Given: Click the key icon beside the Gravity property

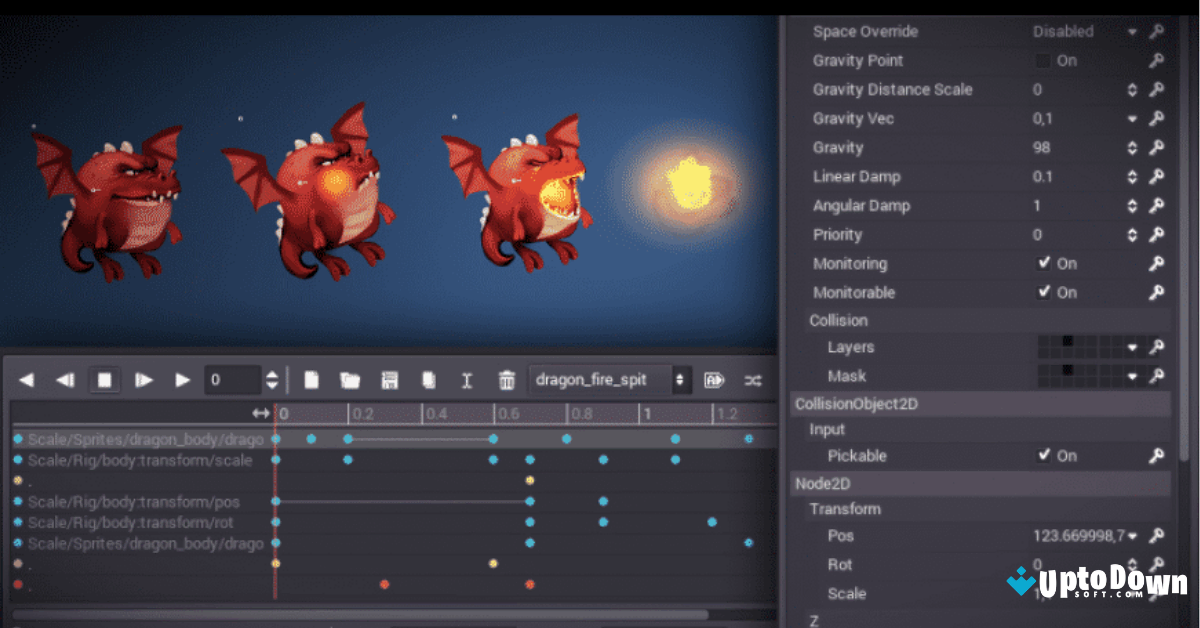Looking at the screenshot, I should 1157,147.
